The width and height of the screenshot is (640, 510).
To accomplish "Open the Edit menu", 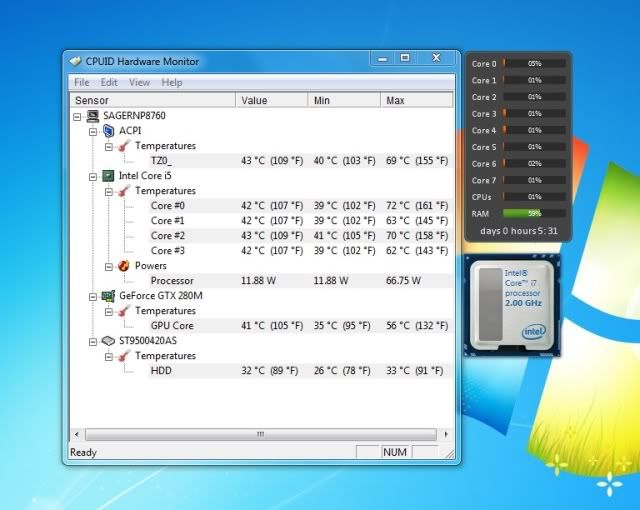I will [x=109, y=82].
